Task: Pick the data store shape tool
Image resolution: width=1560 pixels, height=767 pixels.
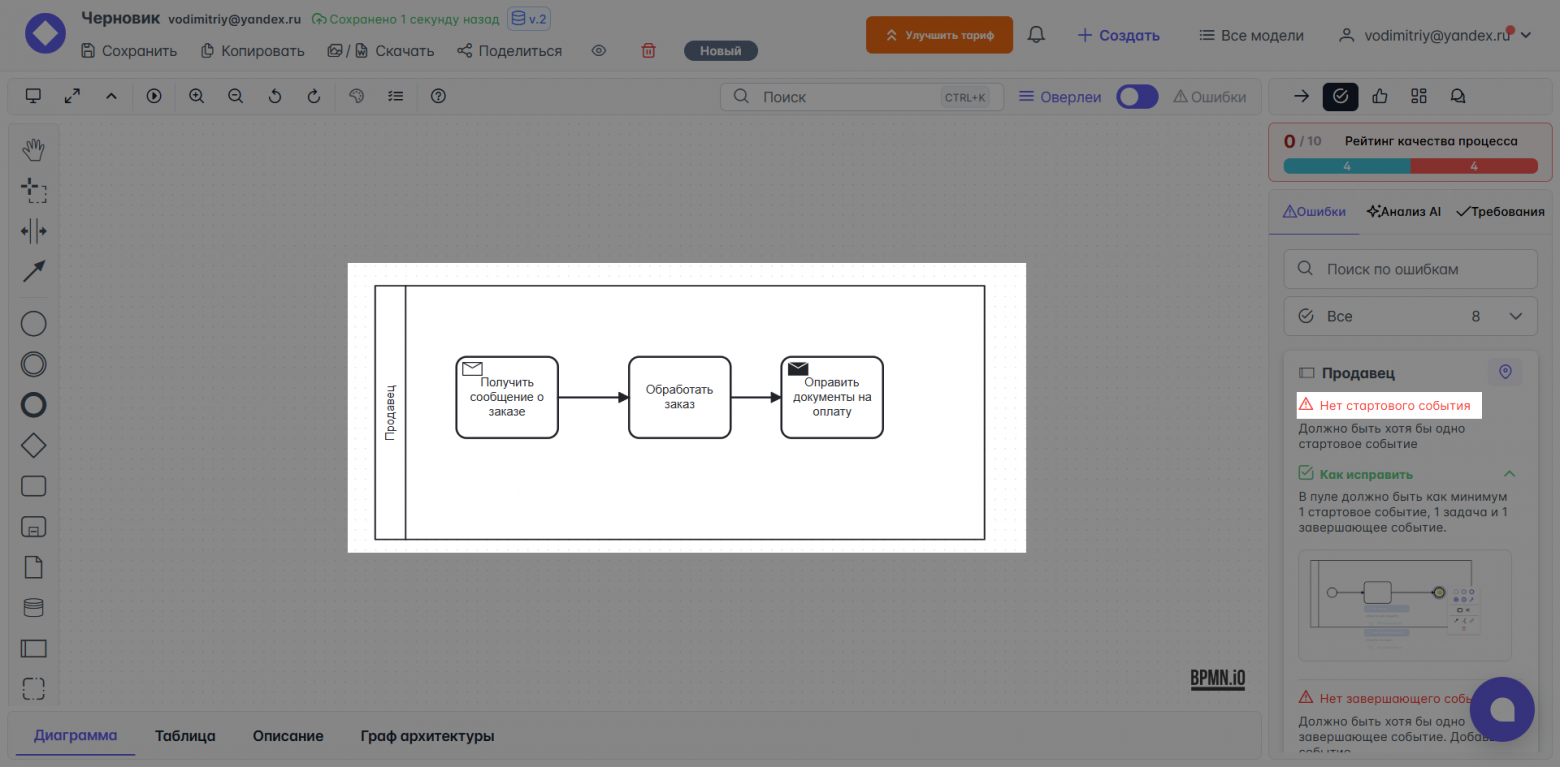Action: [33, 607]
